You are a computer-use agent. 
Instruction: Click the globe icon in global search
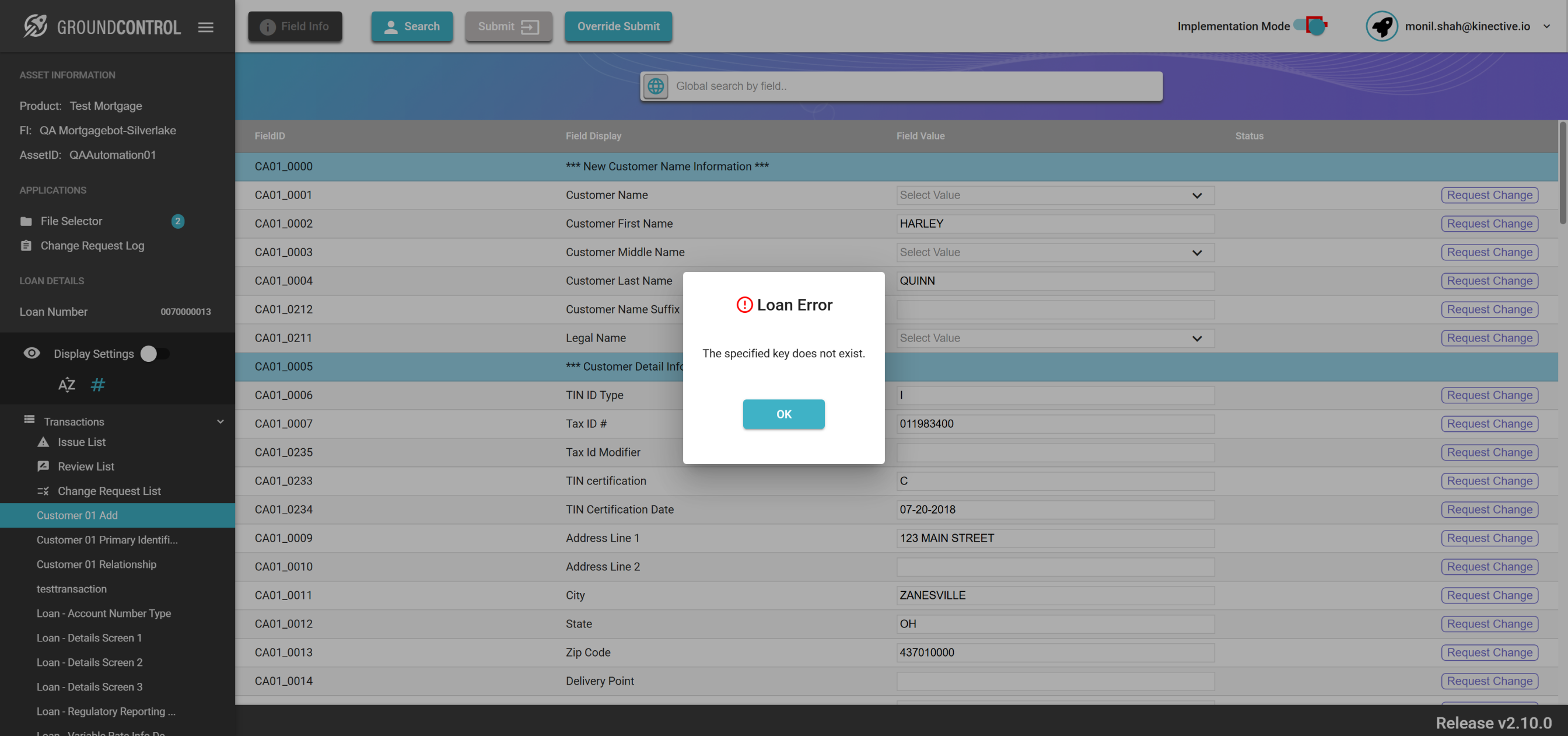tap(656, 86)
